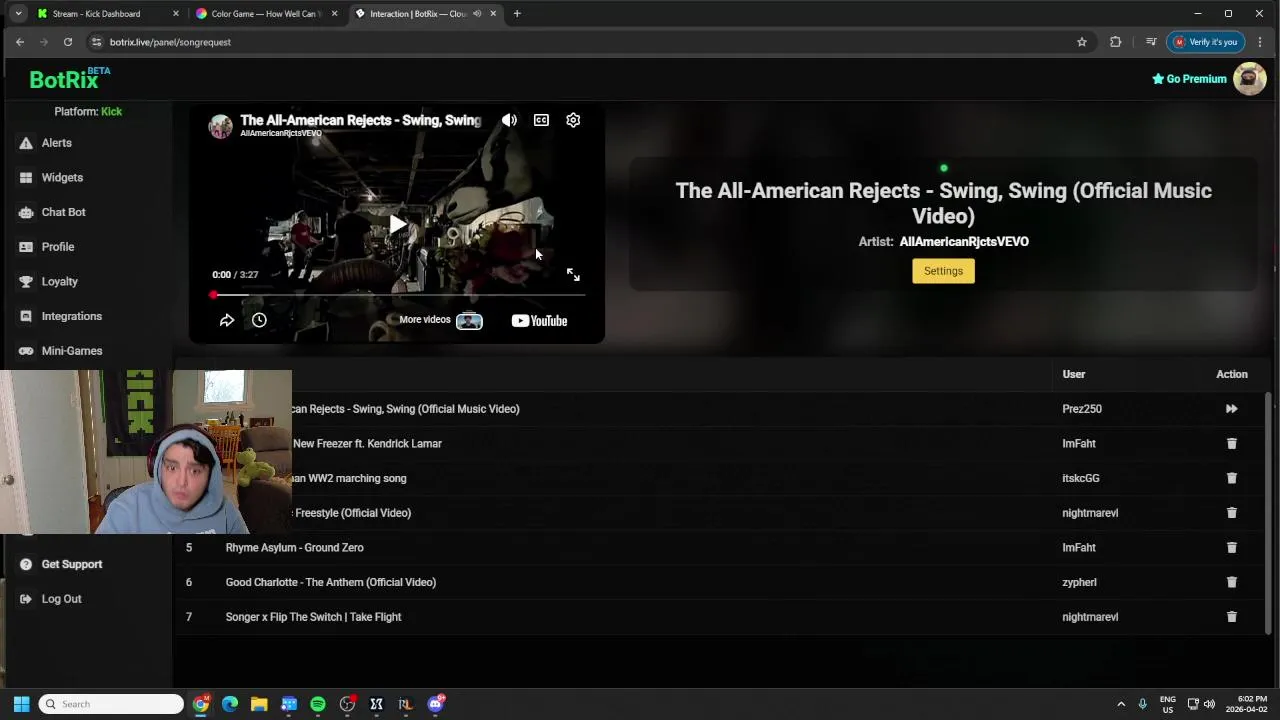Click the username zypherl
1280x720 pixels.
pos(1079,582)
